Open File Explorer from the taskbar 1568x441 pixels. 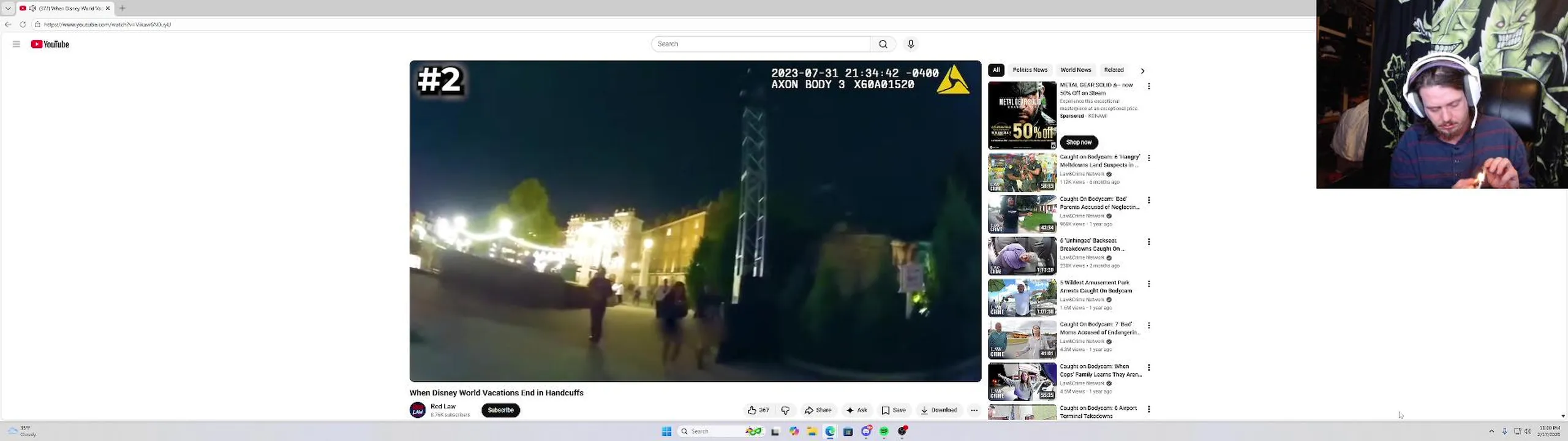tap(812, 431)
